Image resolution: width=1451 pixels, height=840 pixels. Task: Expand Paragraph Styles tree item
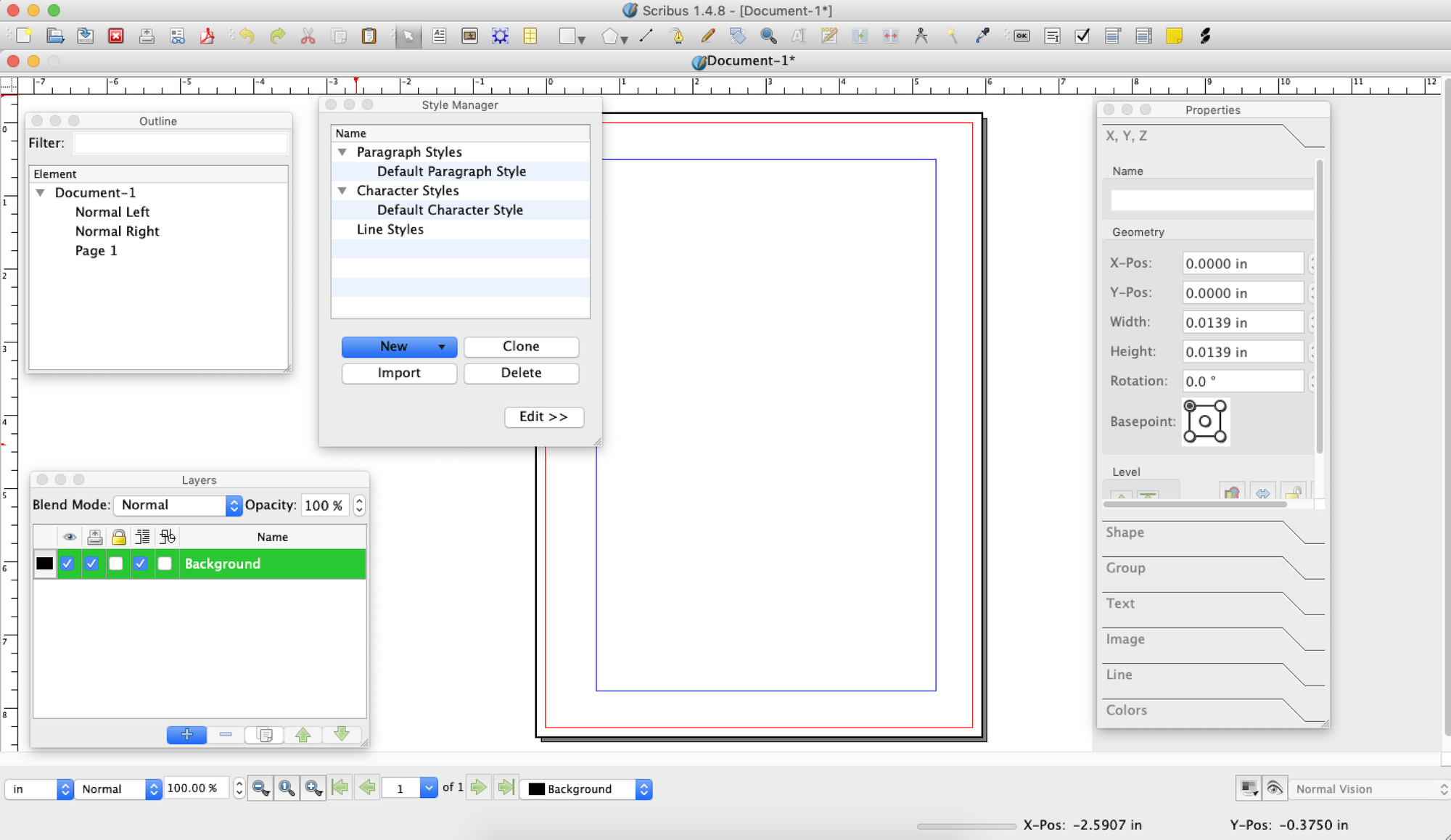tap(342, 152)
